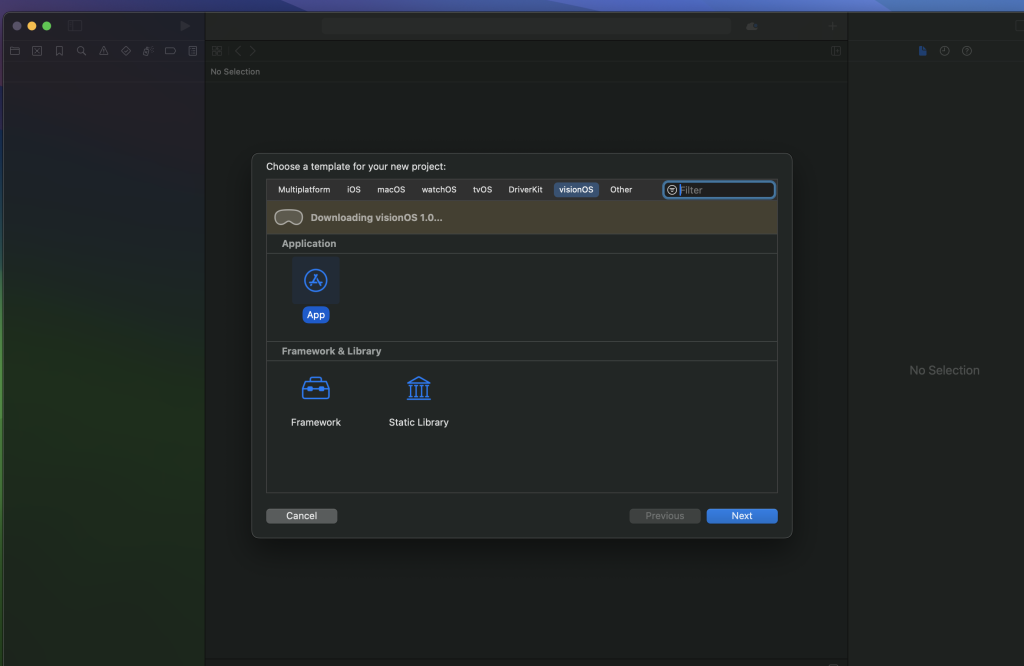Viewport: 1024px width, 666px height.
Task: Open the Project navigator folder icon
Action: click(14, 50)
